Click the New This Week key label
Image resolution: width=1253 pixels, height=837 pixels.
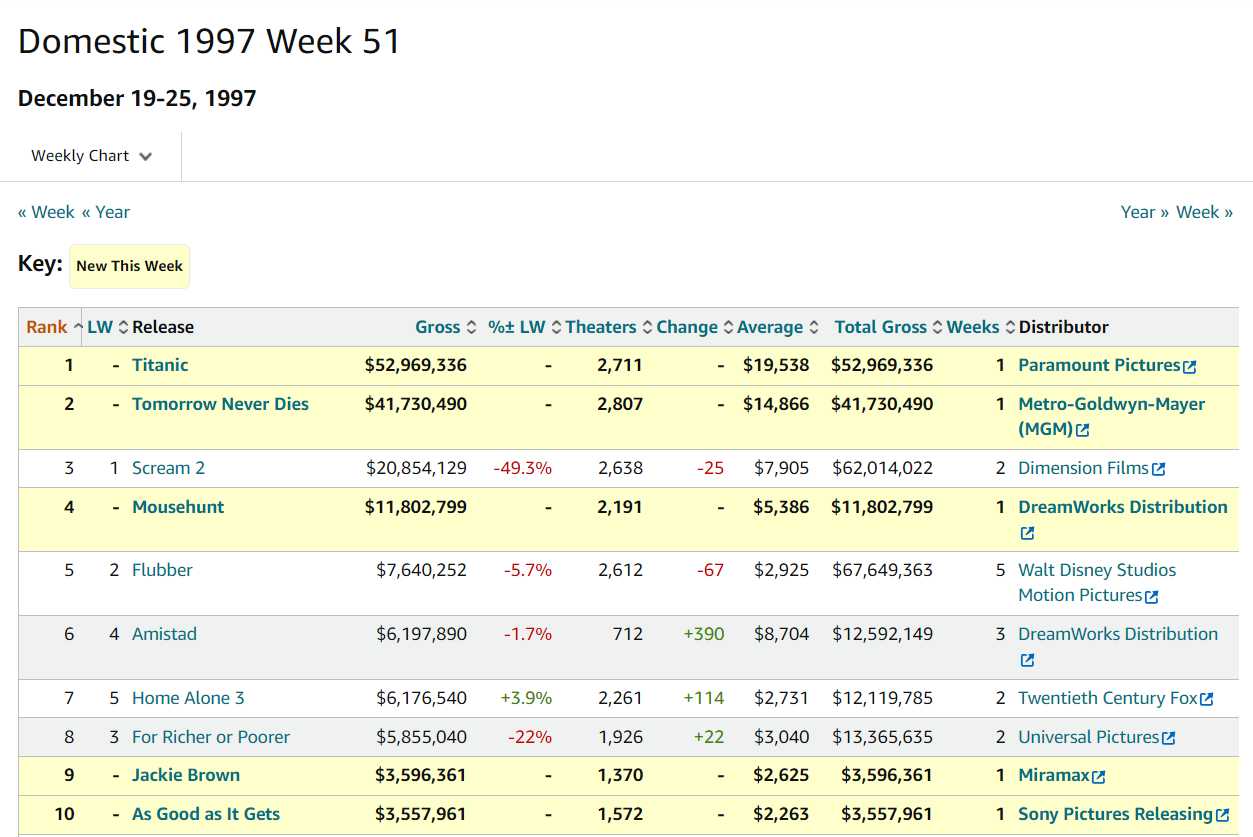[129, 266]
